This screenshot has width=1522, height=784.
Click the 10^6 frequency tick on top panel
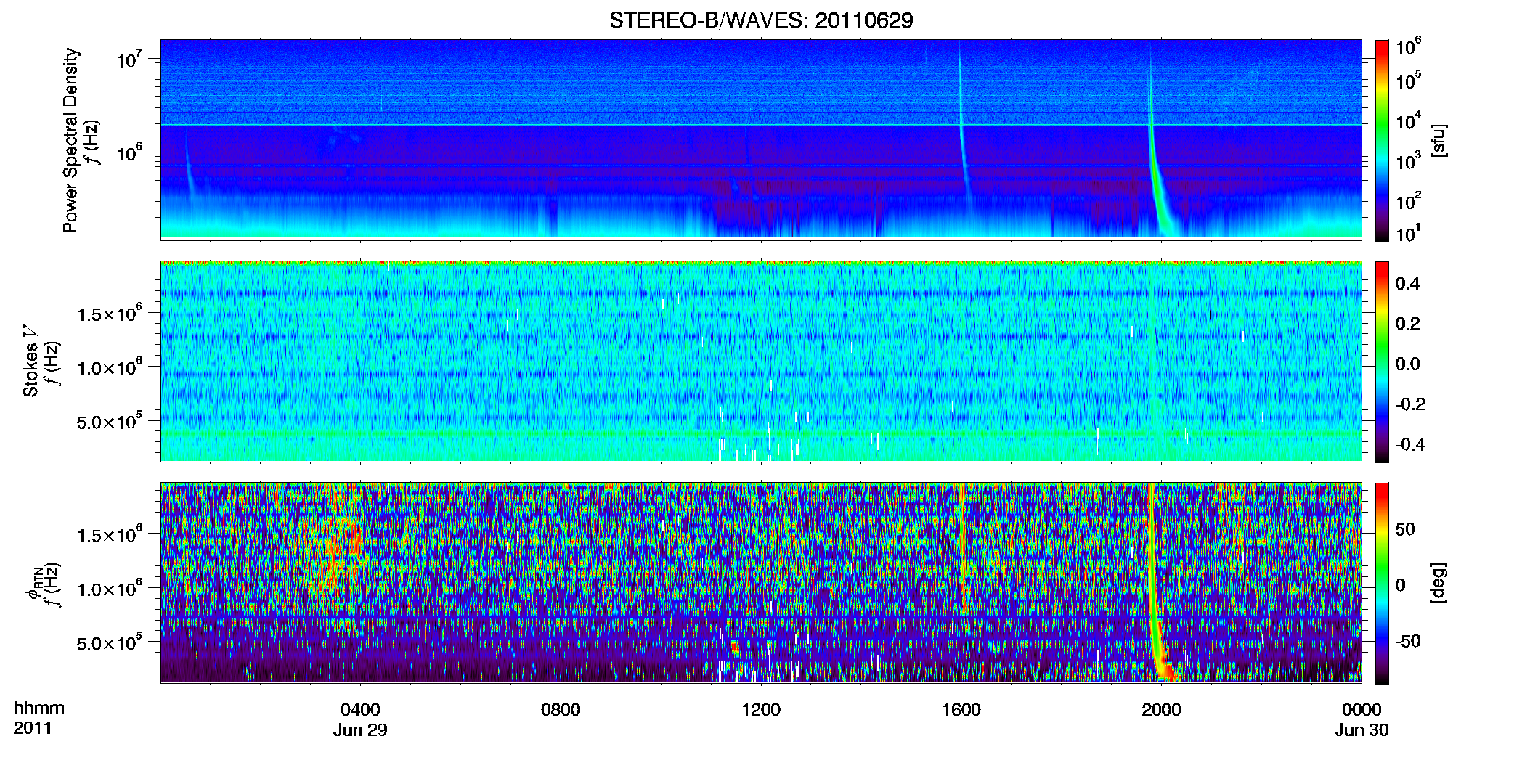coord(129,153)
